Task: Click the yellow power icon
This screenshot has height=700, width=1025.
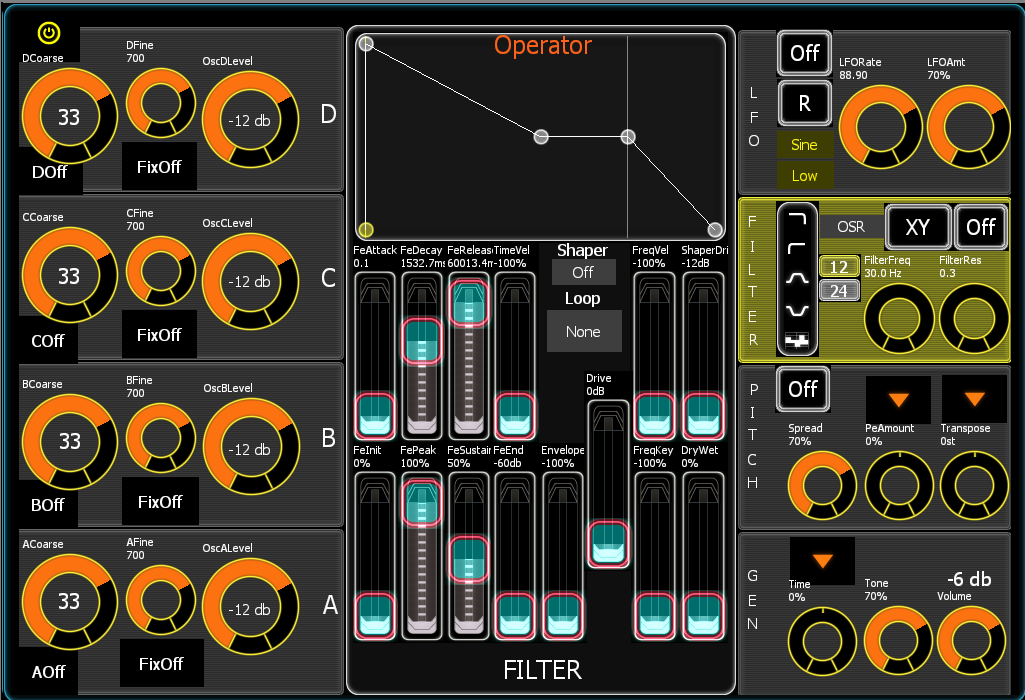Action: [49, 33]
